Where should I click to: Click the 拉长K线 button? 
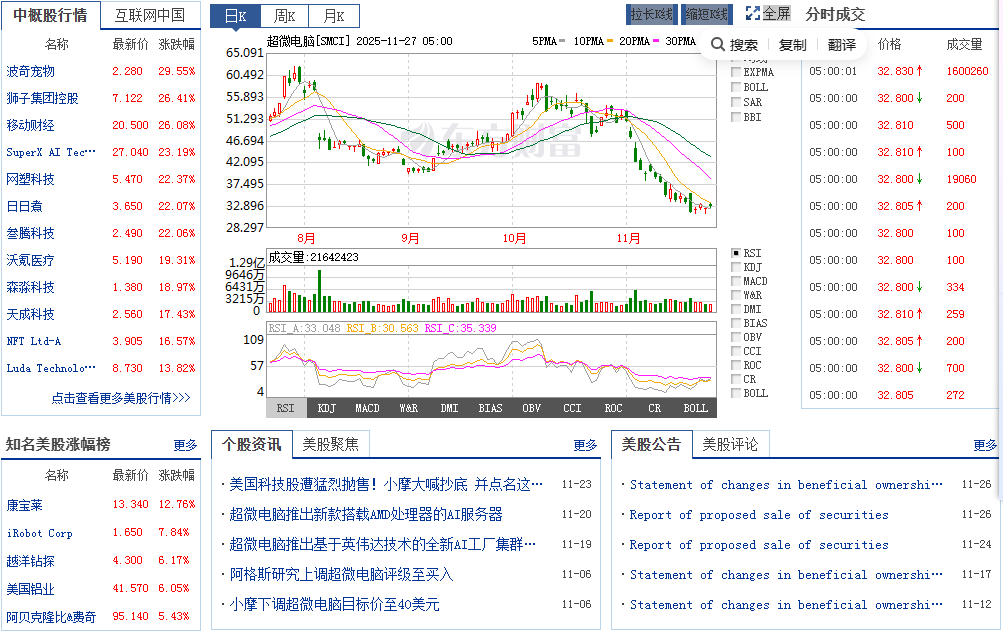652,14
